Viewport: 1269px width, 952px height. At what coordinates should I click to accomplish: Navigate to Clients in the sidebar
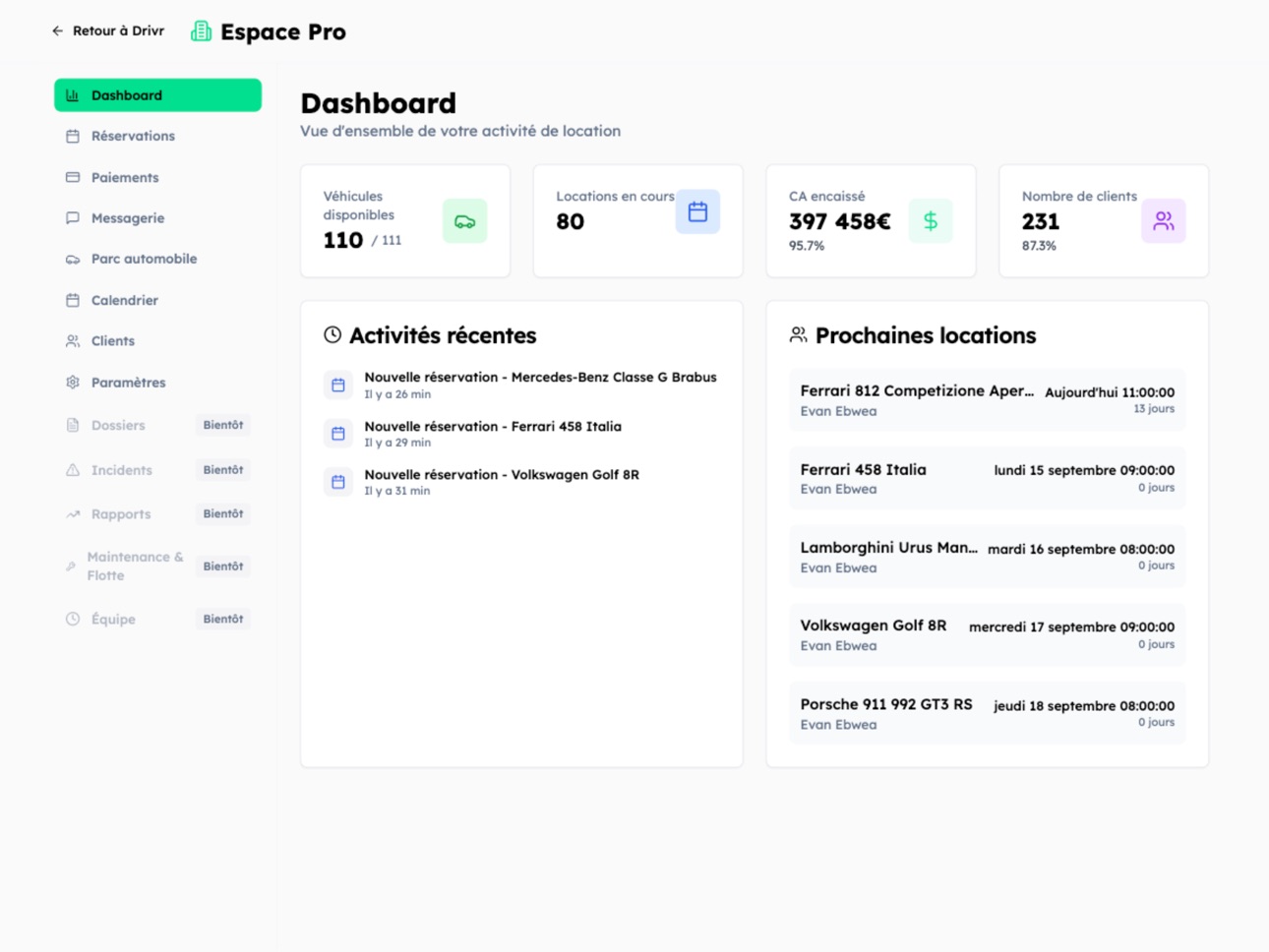(157, 341)
